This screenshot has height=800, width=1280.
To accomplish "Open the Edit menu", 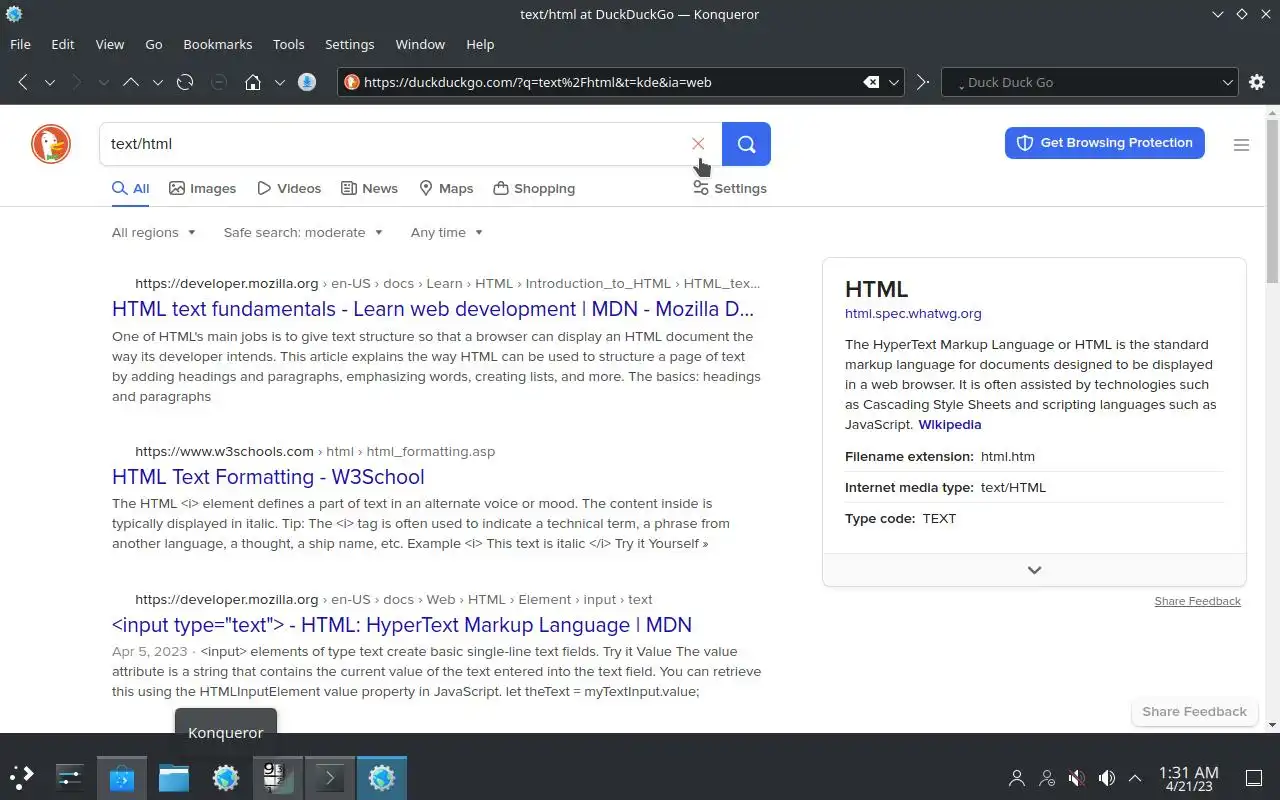I will (x=63, y=44).
